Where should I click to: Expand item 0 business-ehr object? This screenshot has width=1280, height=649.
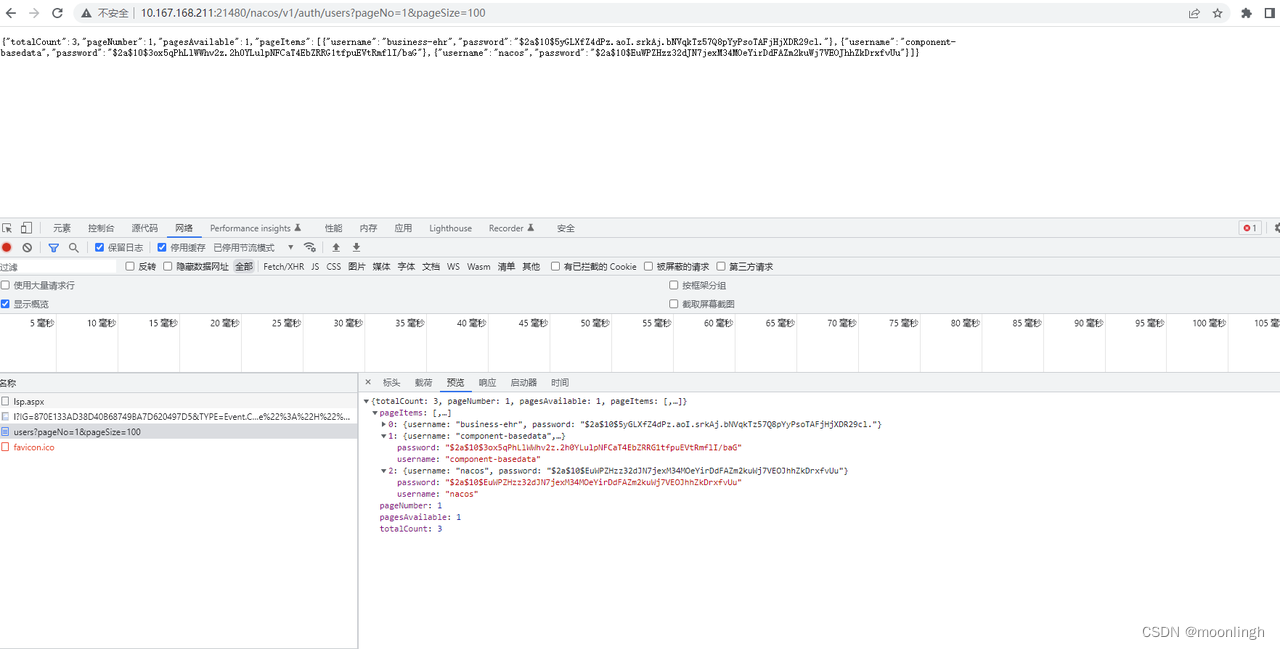[x=384, y=424]
